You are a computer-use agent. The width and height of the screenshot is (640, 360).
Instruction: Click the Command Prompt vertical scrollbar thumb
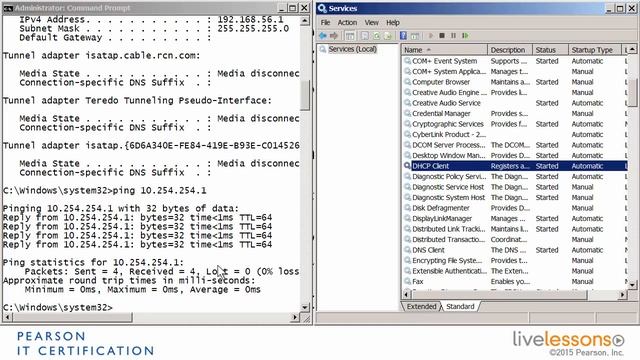pyautogui.click(x=305, y=95)
